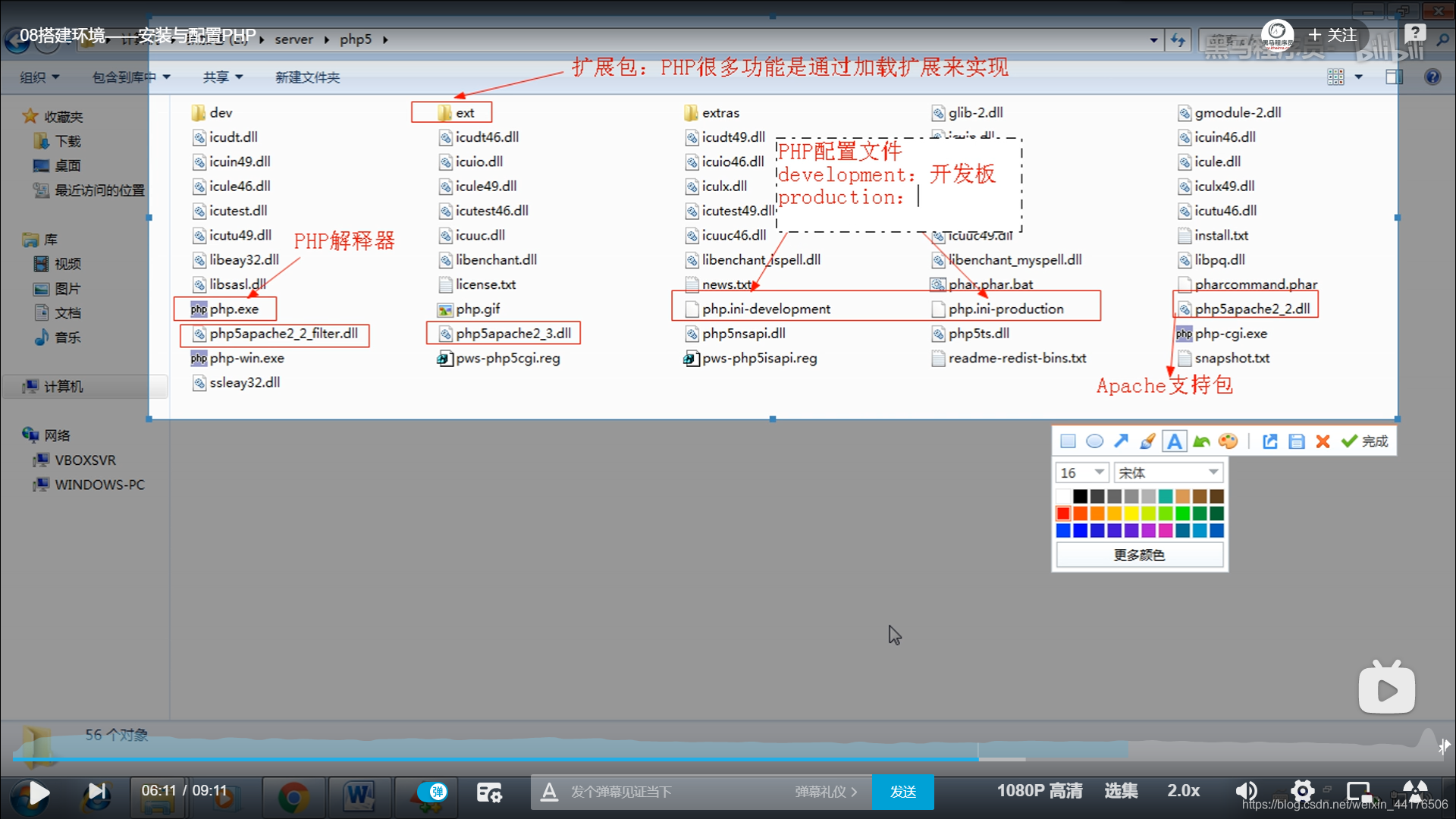Undo last annotation with green arrow

[1201, 441]
